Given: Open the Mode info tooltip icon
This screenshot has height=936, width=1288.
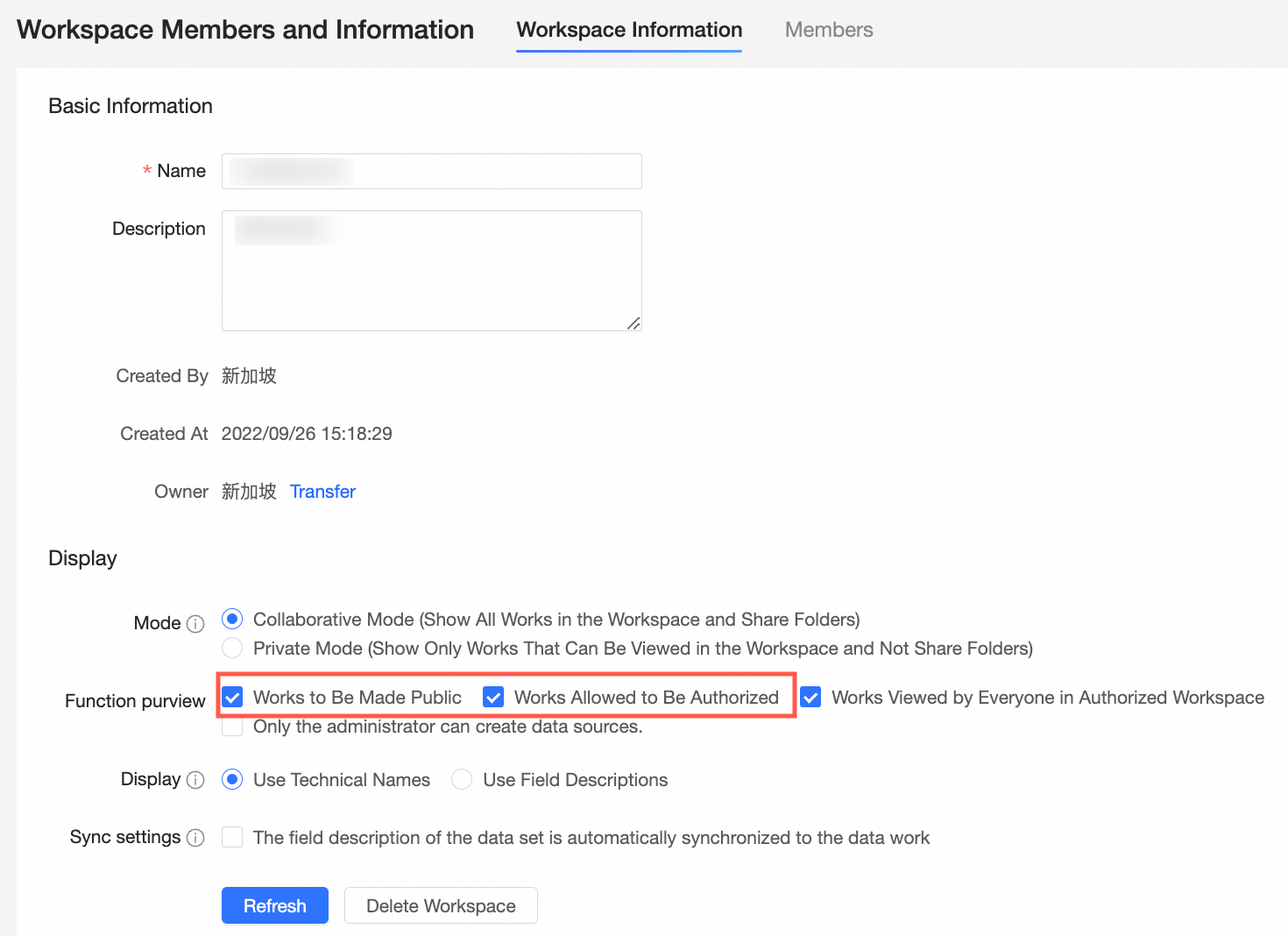Looking at the screenshot, I should pos(196,624).
